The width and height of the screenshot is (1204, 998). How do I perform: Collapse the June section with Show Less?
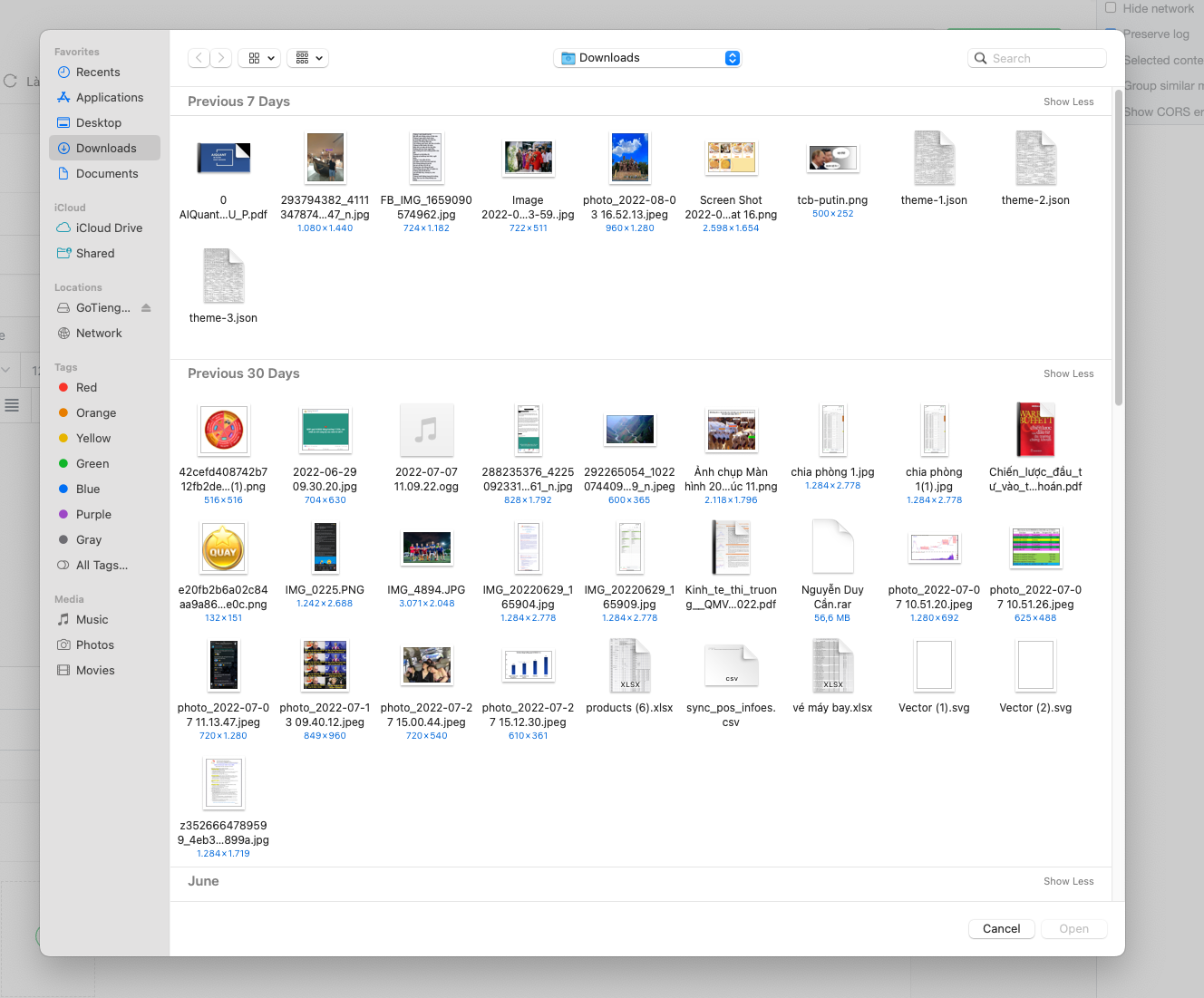tap(1068, 881)
